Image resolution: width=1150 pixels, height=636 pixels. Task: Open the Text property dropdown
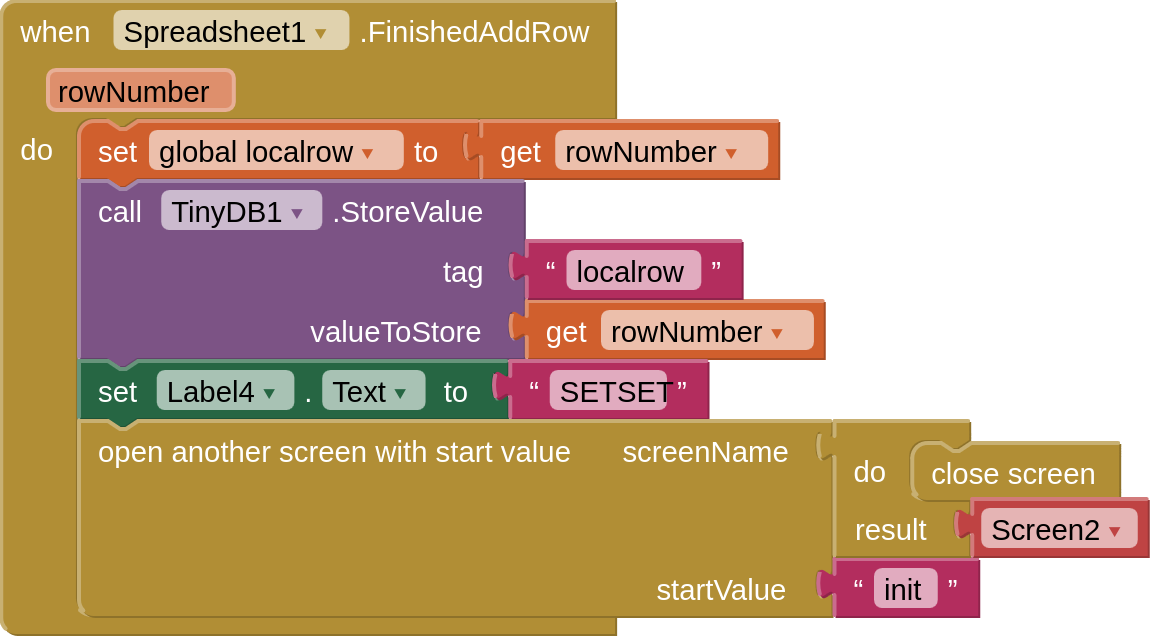pyautogui.click(x=400, y=393)
